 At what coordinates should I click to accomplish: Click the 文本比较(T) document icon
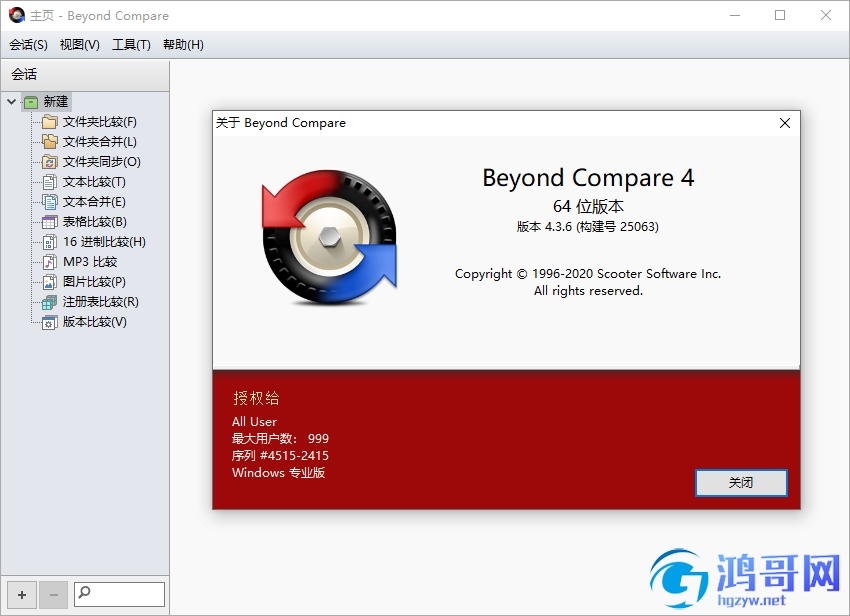49,182
